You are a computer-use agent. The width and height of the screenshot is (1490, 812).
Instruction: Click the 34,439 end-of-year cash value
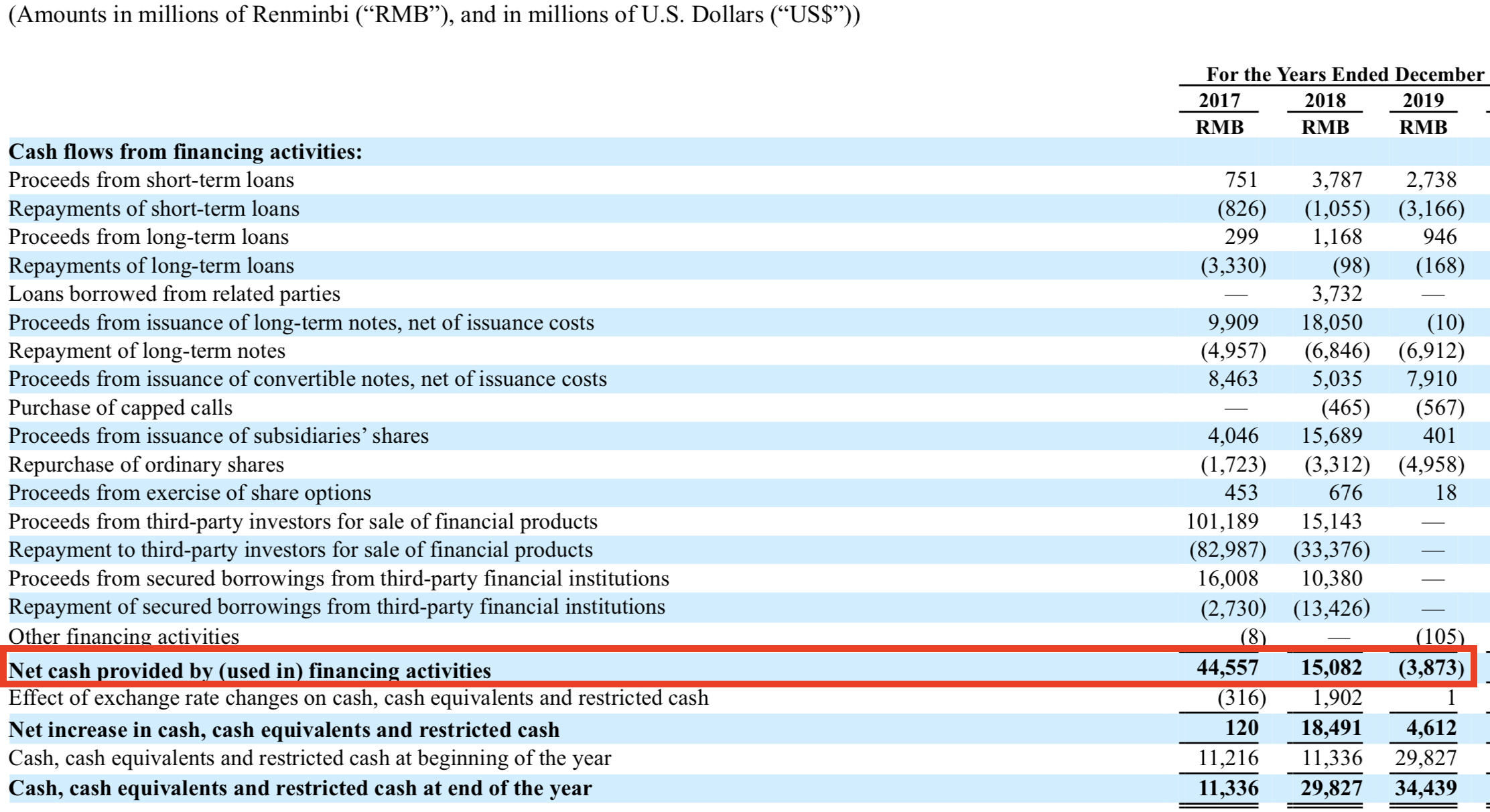pos(1426,788)
